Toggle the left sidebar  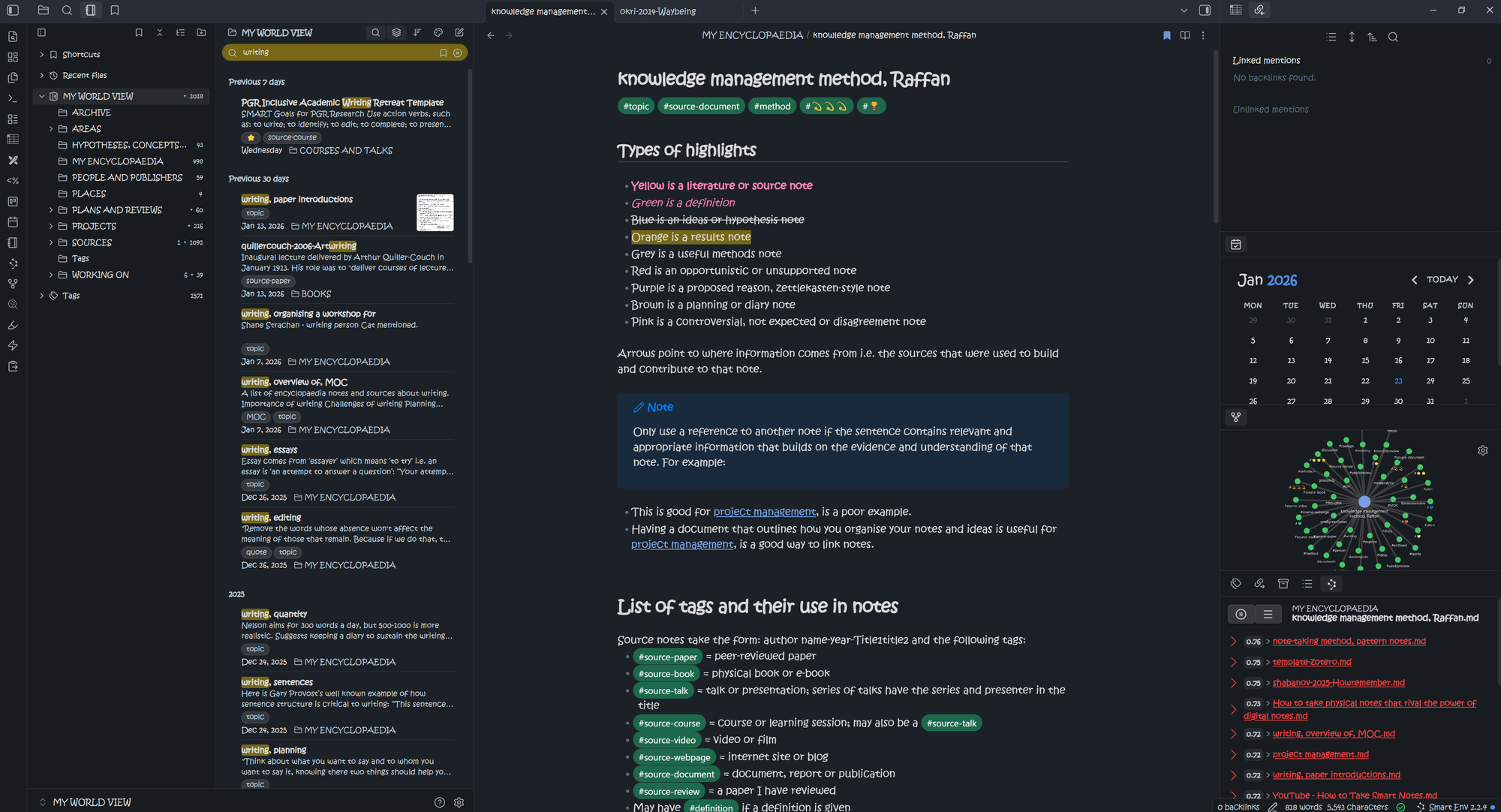coord(13,11)
